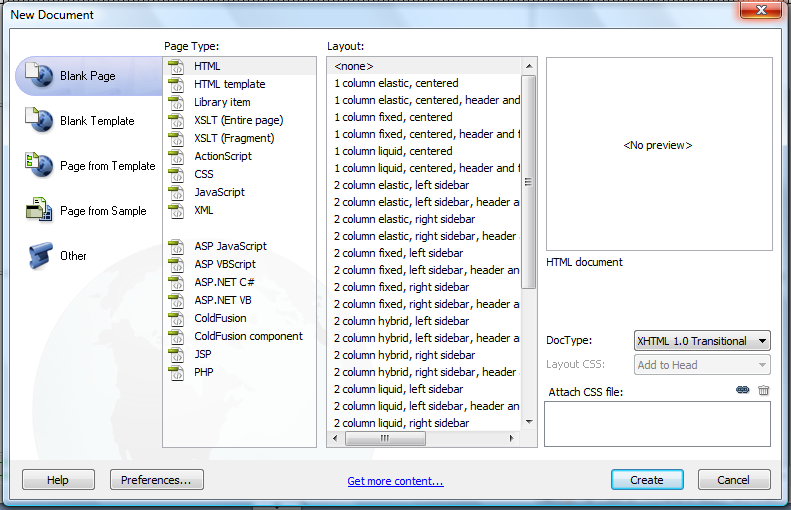Click the ASP VBScript file icon
The image size is (791, 510).
click(x=176, y=265)
